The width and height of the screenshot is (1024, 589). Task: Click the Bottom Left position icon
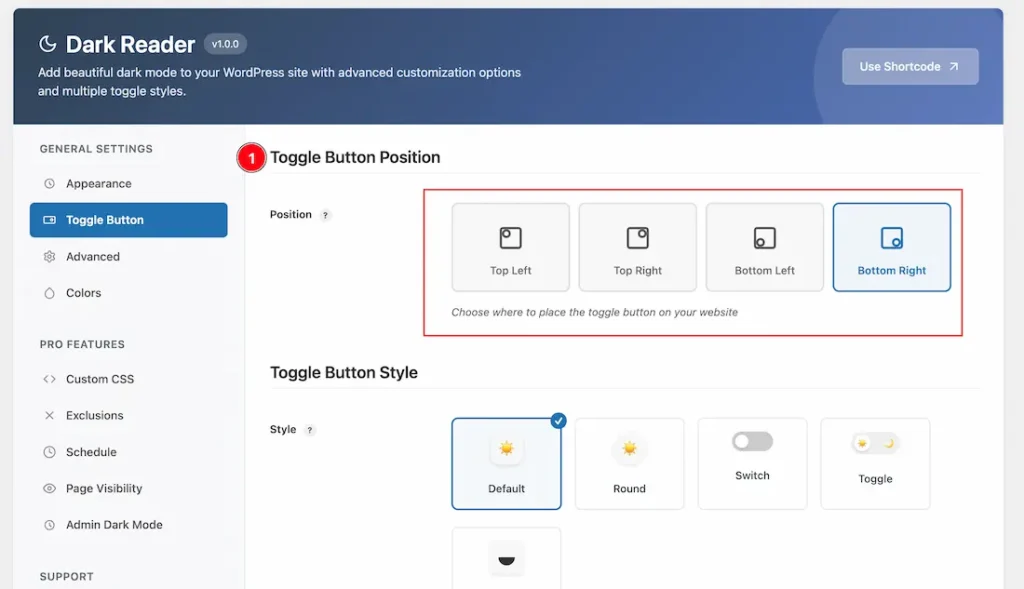(765, 238)
